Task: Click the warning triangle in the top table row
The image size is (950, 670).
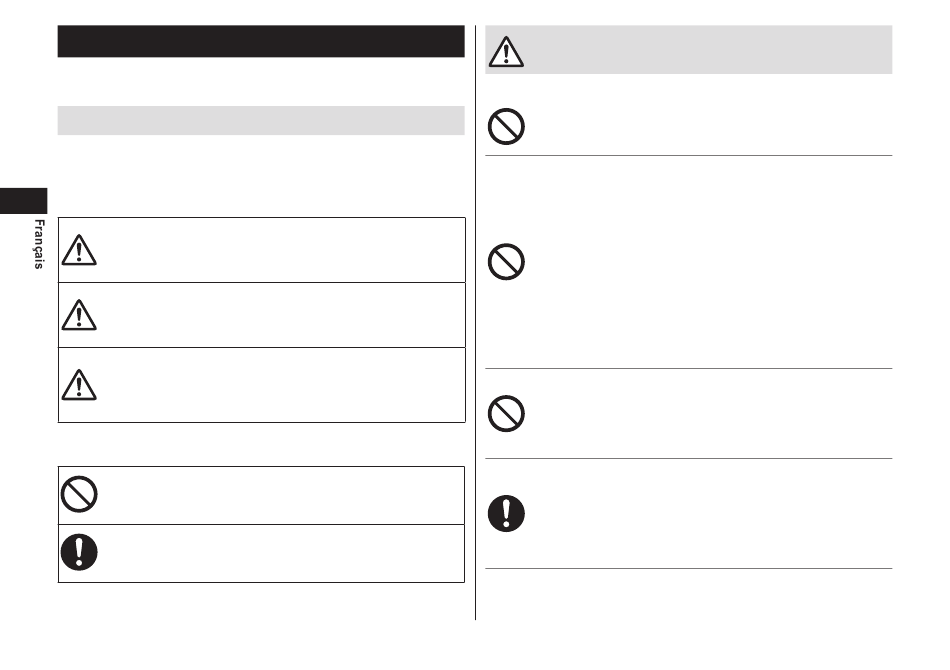Action: click(79, 250)
